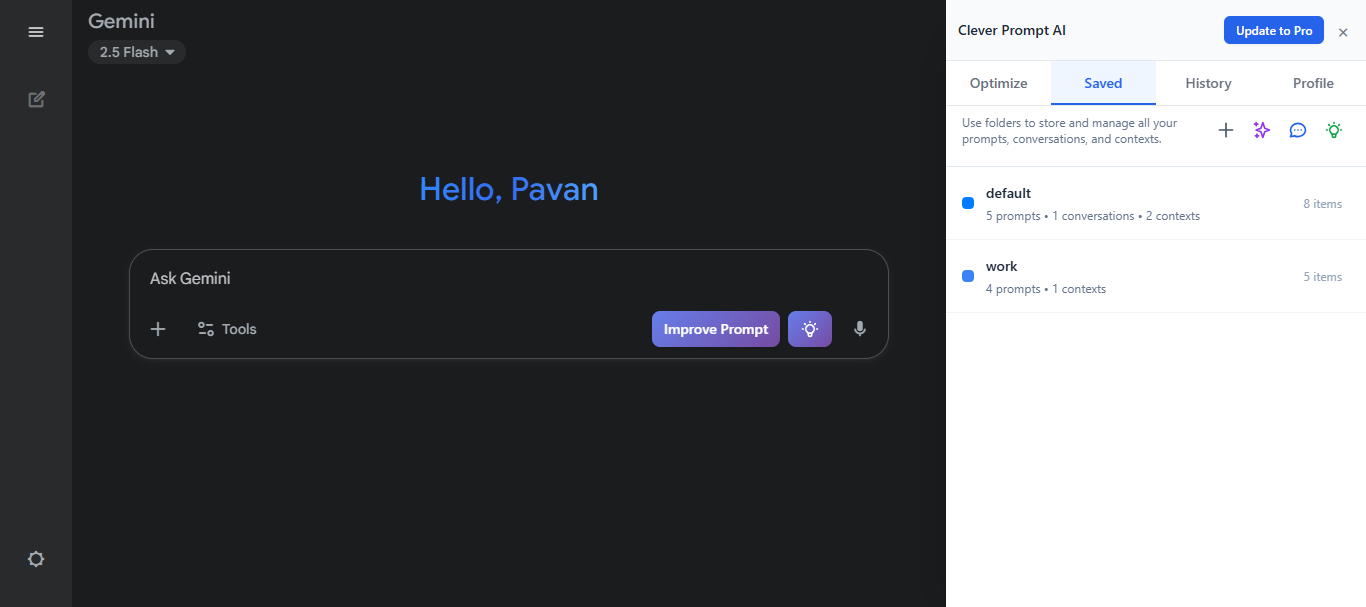Screen dimensions: 1366x607
Task: Activate the microphone voice input
Action: (x=860, y=329)
